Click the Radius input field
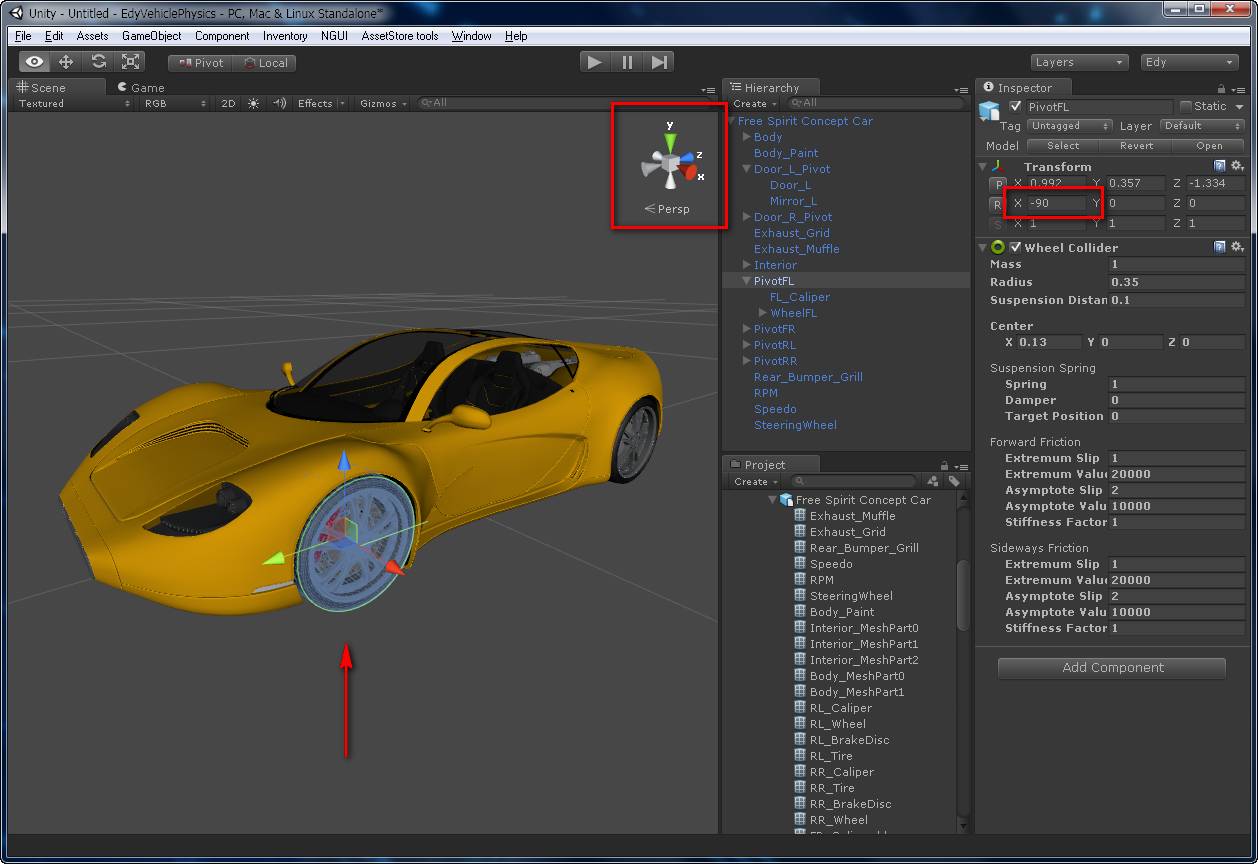 coord(1176,282)
